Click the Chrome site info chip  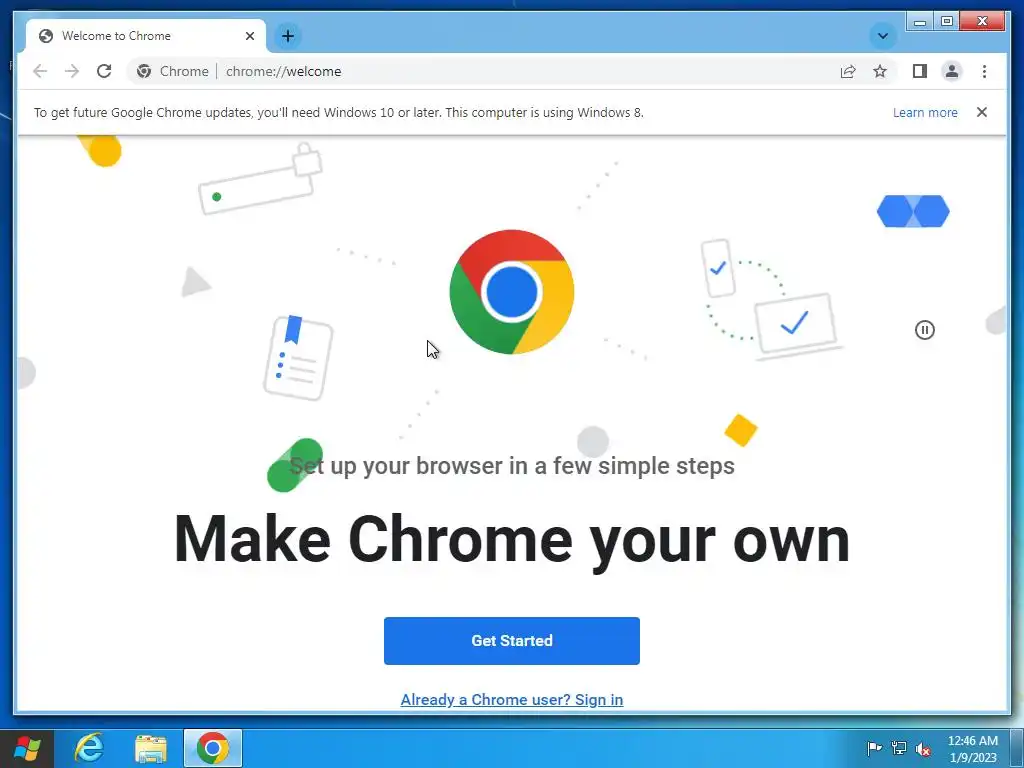[x=173, y=71]
